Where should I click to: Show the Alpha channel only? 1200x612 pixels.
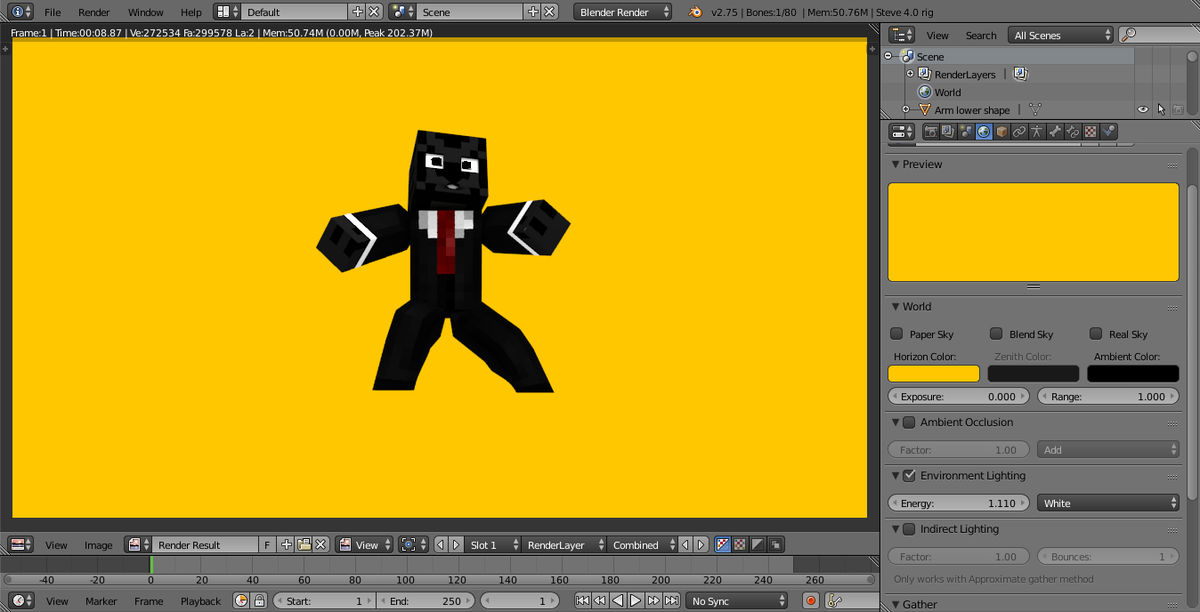(x=757, y=545)
